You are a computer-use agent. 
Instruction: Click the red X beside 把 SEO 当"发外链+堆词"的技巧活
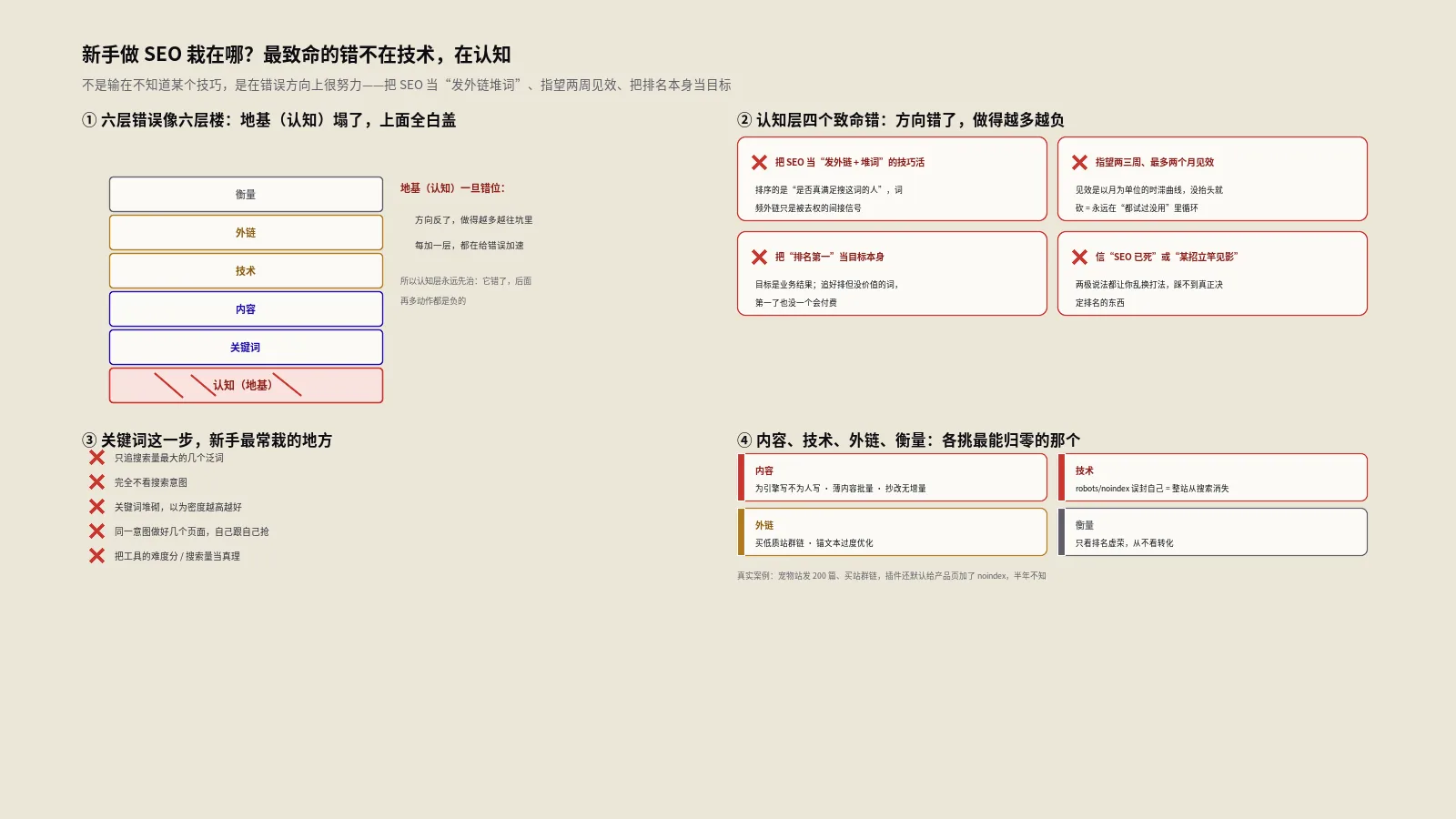(x=759, y=162)
